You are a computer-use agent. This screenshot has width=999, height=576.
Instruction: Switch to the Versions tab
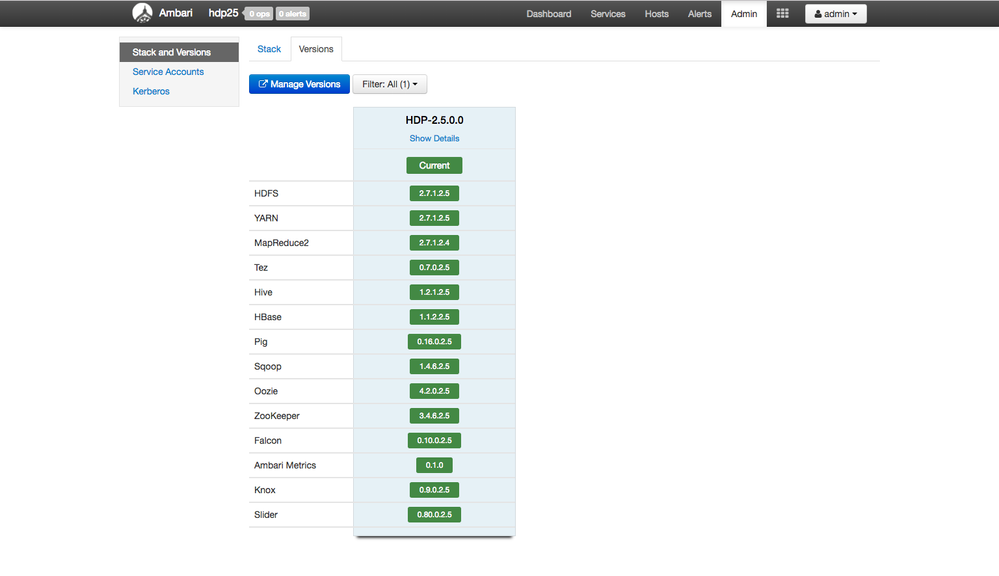[x=316, y=49]
